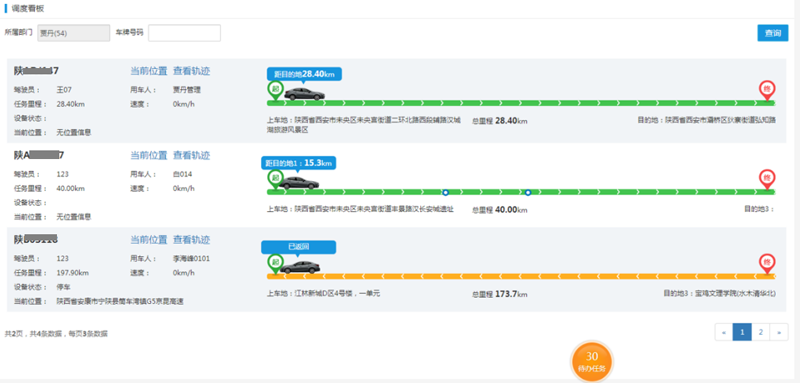Click user name 白014
This screenshot has height=383, width=800.
[182, 174]
